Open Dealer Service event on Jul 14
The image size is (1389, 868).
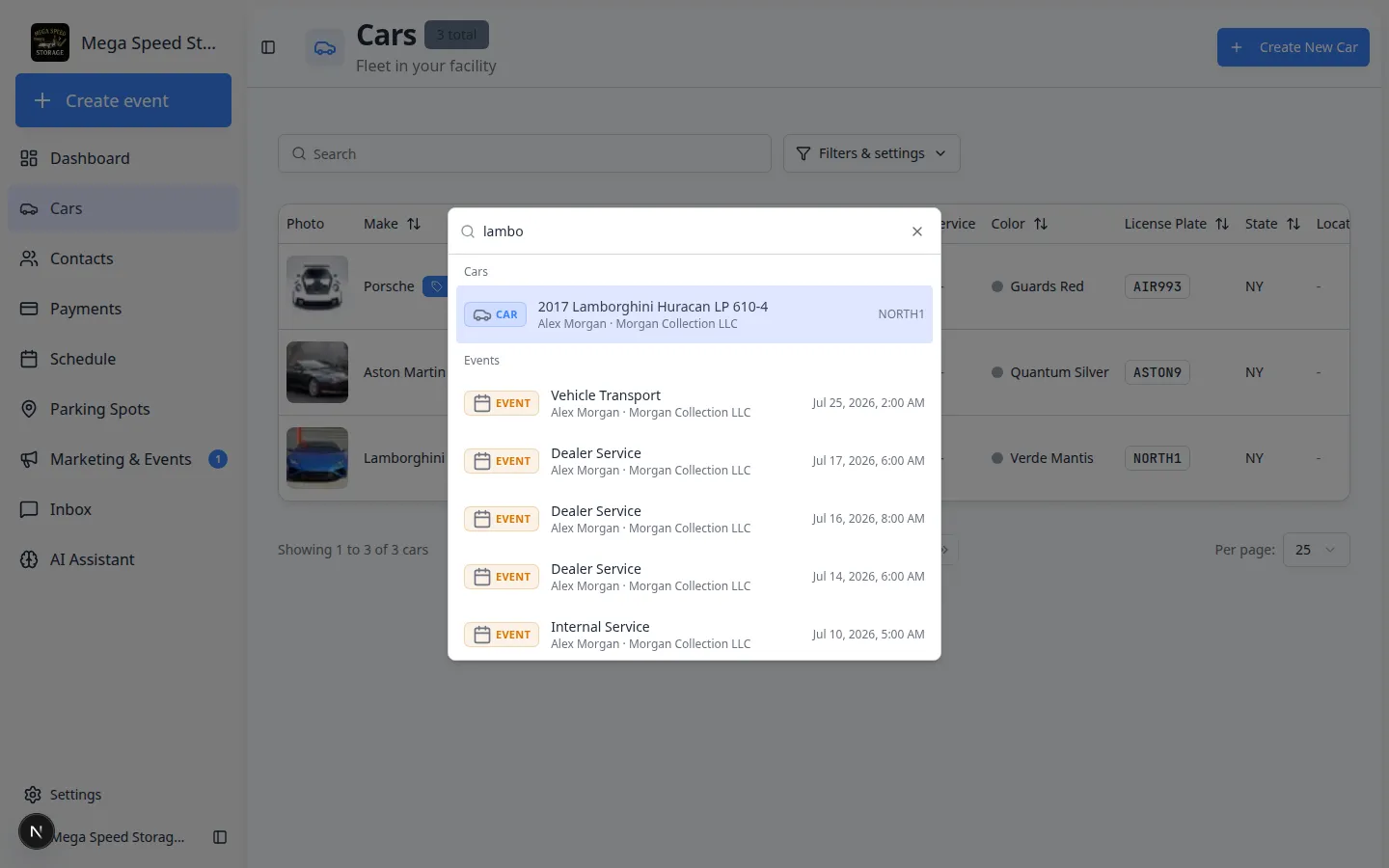694,577
